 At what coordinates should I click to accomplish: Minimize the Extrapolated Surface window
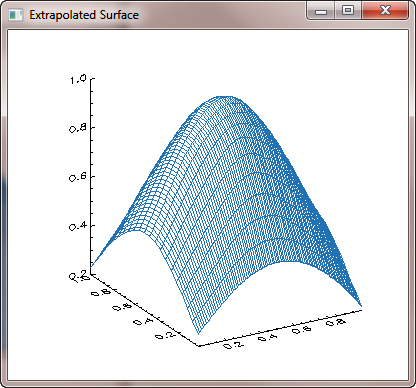pyautogui.click(x=321, y=11)
